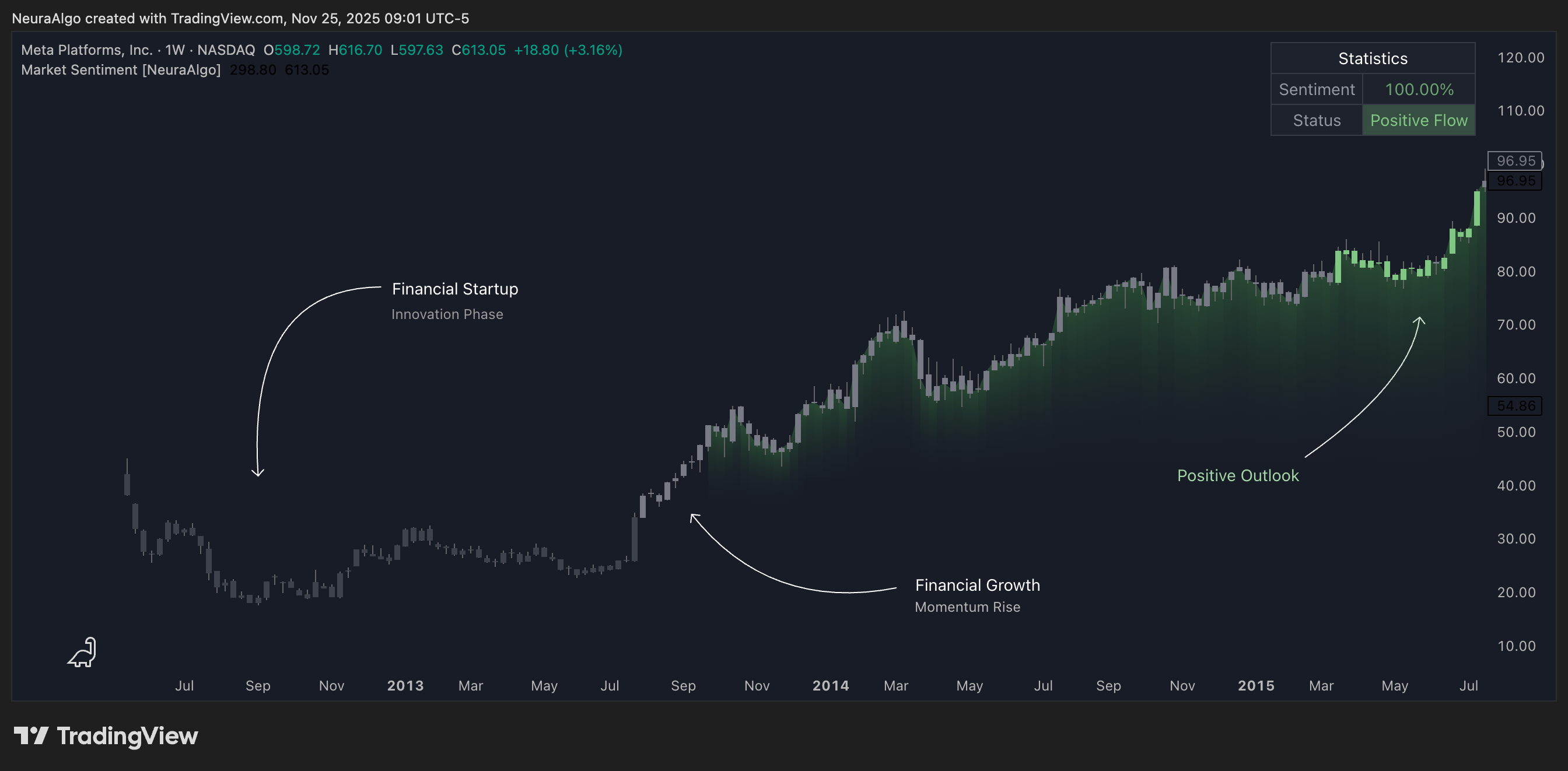Click the 100.00% sentiment value
Screen dimensions: 1568x771
[x=1419, y=89]
